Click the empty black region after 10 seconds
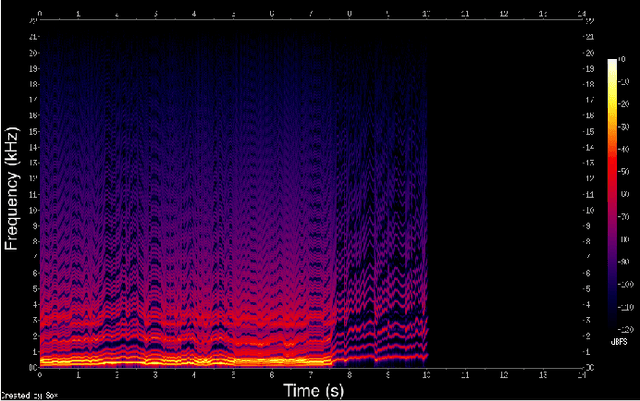640x401 pixels. tap(505, 200)
